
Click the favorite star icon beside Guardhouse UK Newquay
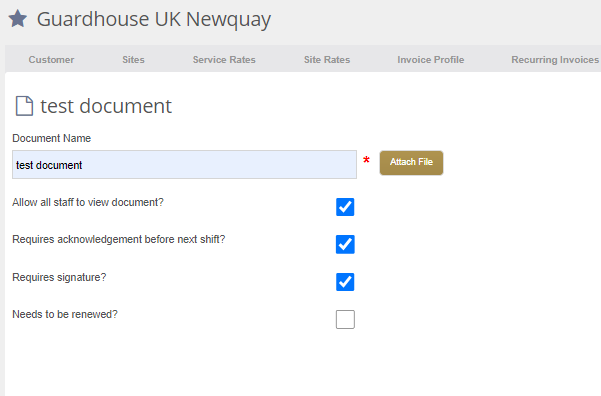click(18, 18)
